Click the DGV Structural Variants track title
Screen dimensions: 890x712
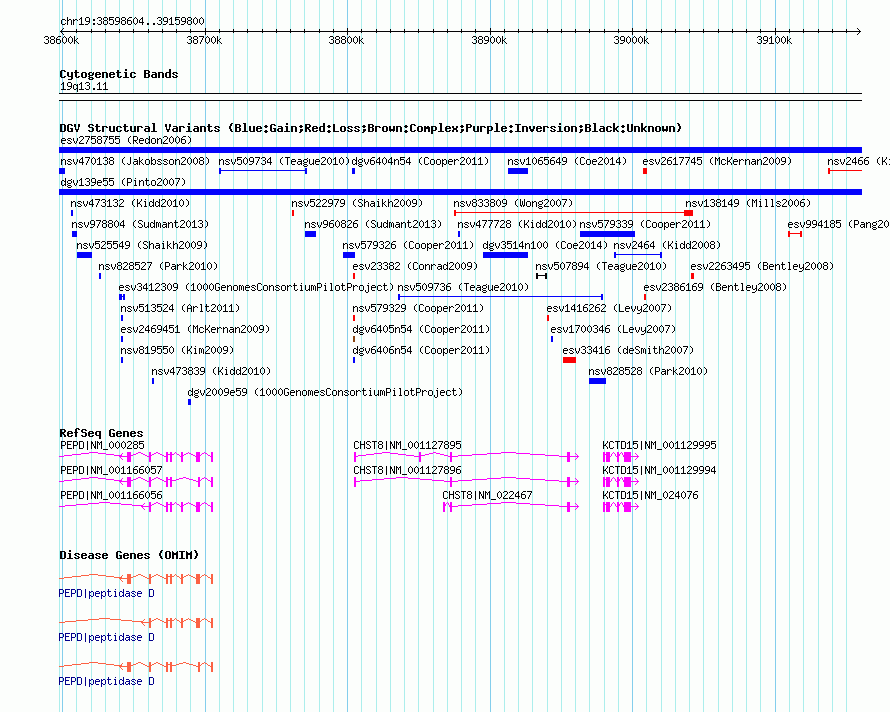371,128
